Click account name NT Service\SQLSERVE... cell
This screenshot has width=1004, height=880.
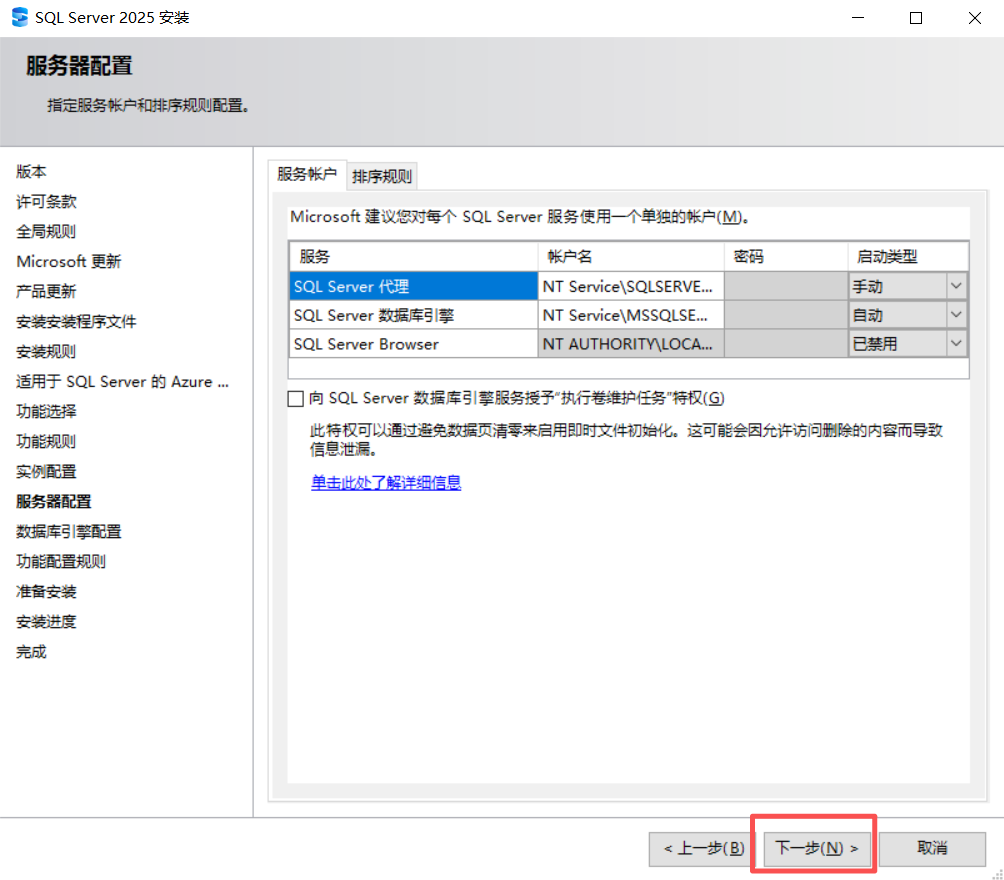point(631,286)
